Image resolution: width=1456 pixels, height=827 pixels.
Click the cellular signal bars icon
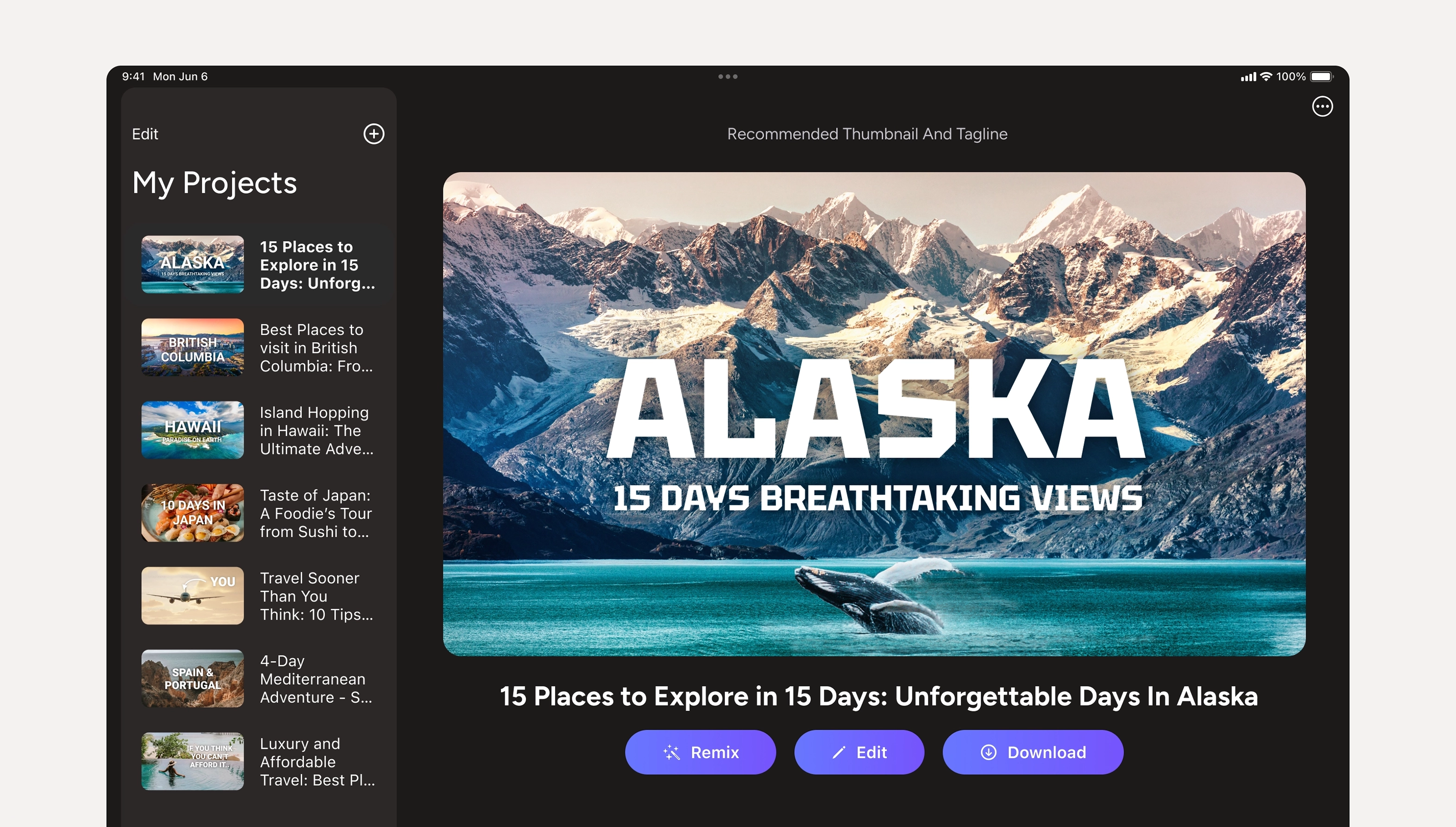[x=1248, y=76]
